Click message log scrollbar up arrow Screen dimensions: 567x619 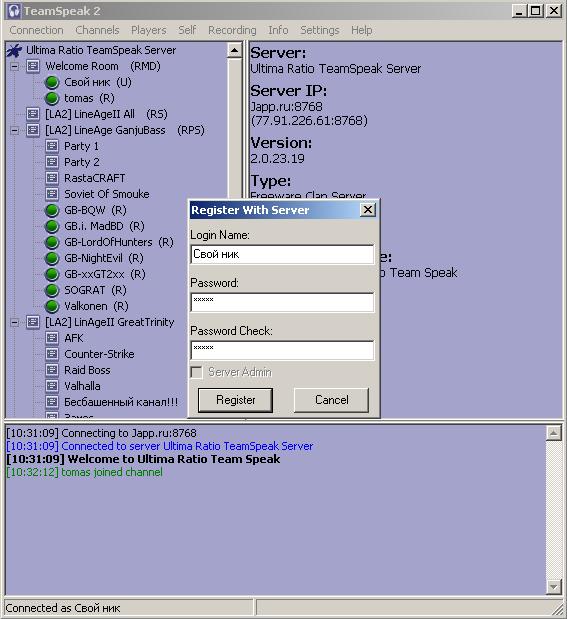pos(554,433)
